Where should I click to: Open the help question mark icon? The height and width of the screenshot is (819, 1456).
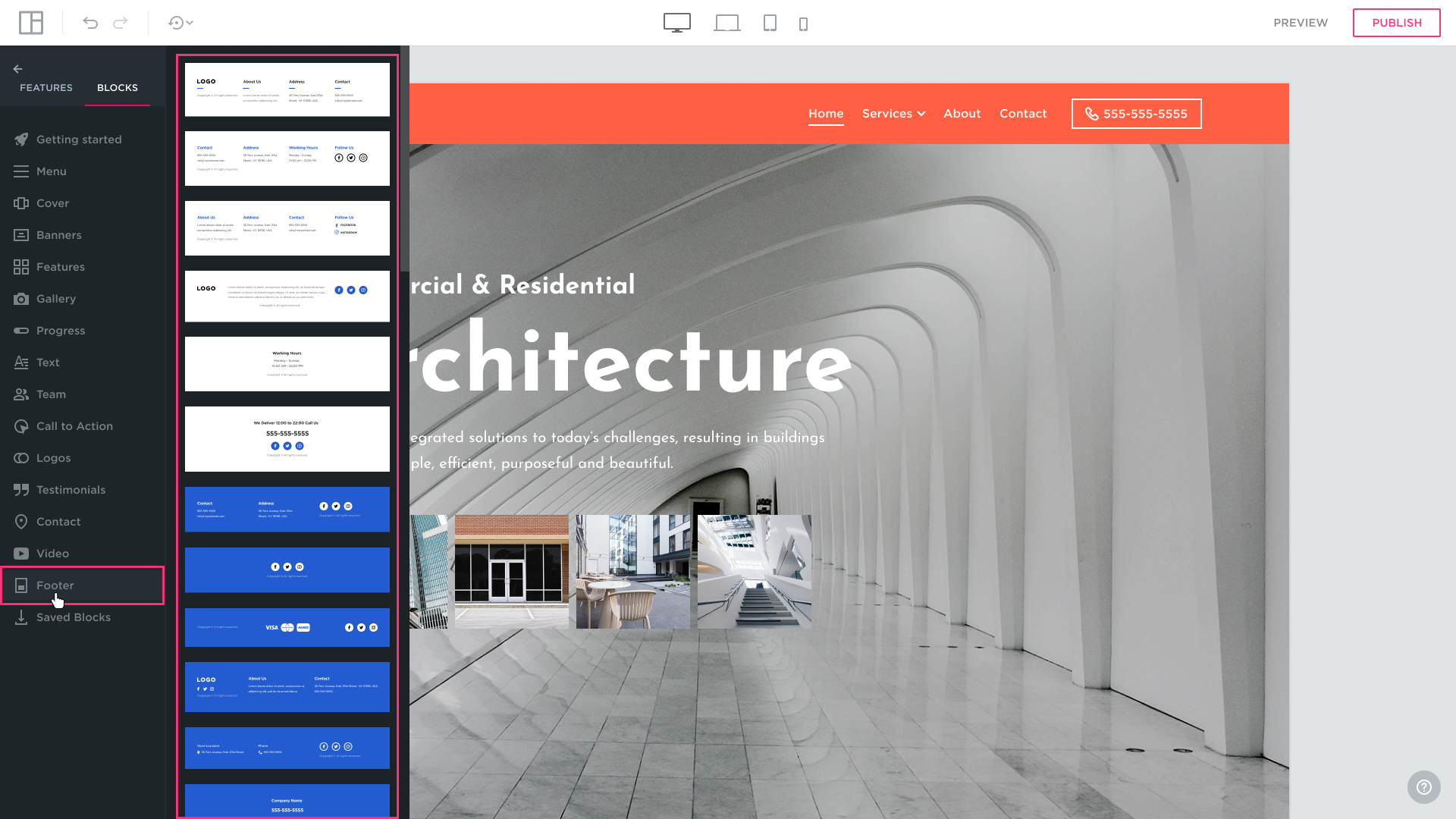[x=1423, y=787]
